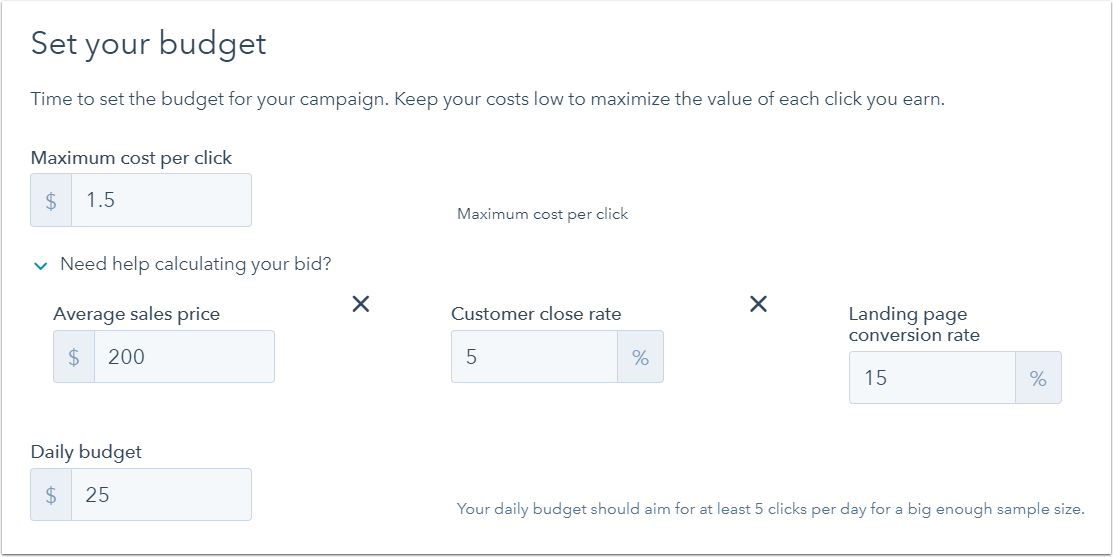Select the Landing page conversion rate field
Image resolution: width=1113 pixels, height=557 pixels.
(x=933, y=377)
